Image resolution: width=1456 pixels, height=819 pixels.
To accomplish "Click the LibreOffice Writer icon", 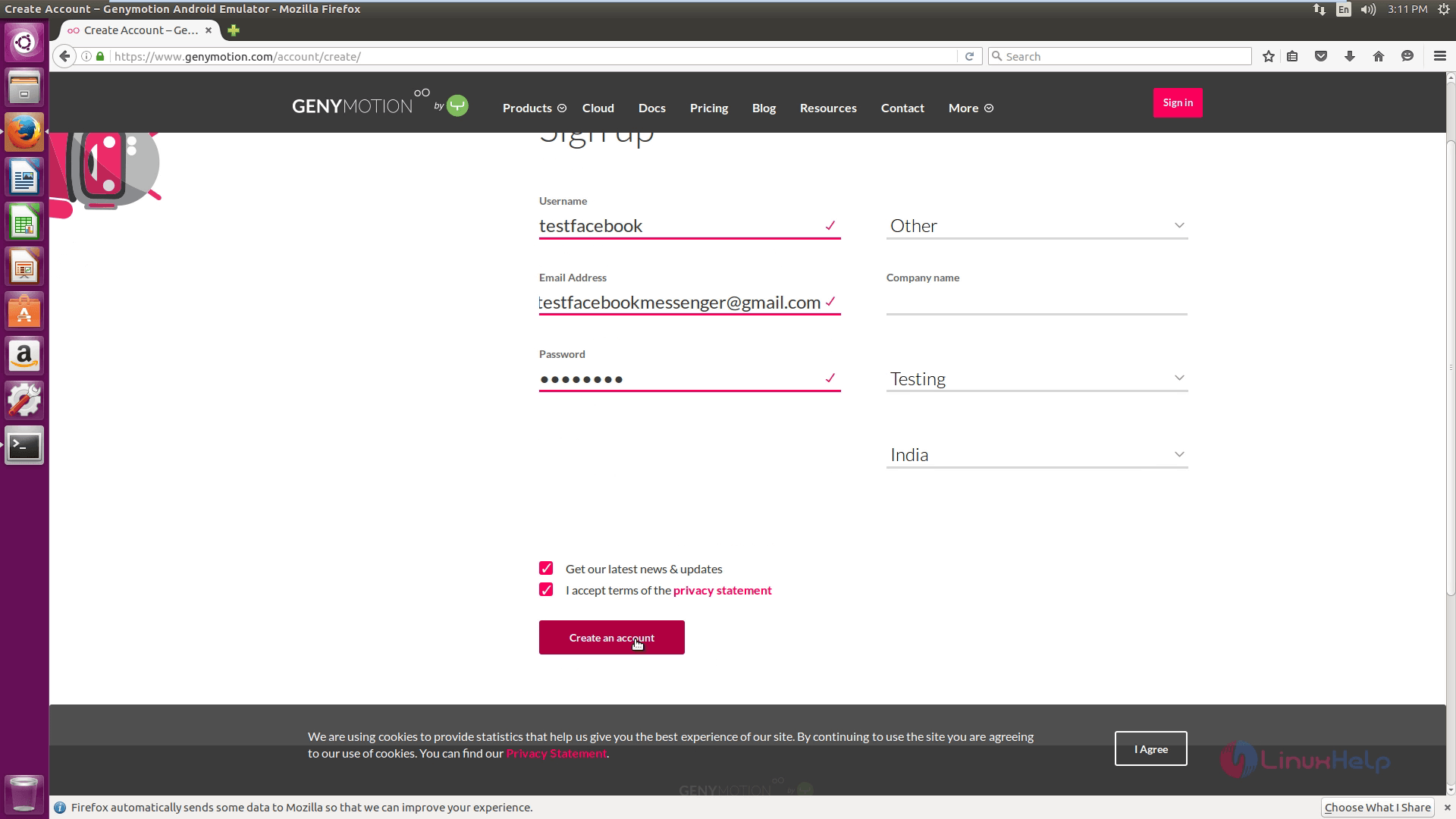I will click(25, 178).
